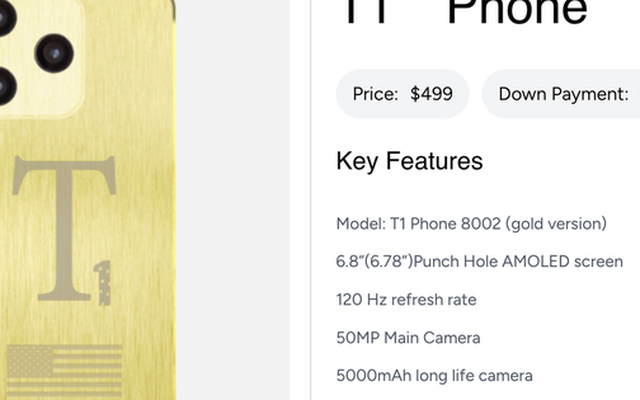
Task: Click the fully visible right camera lens
Action: point(54,53)
